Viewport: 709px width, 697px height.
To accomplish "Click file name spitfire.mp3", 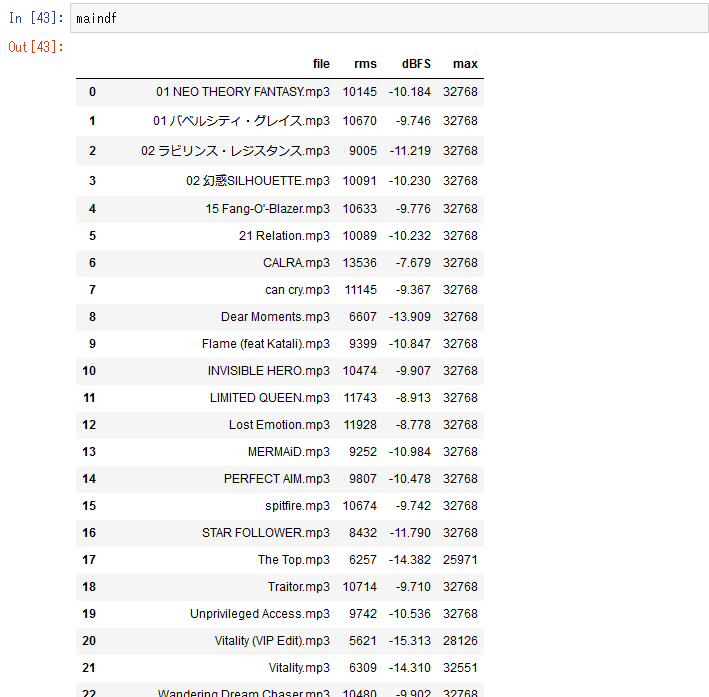I will tap(298, 506).
